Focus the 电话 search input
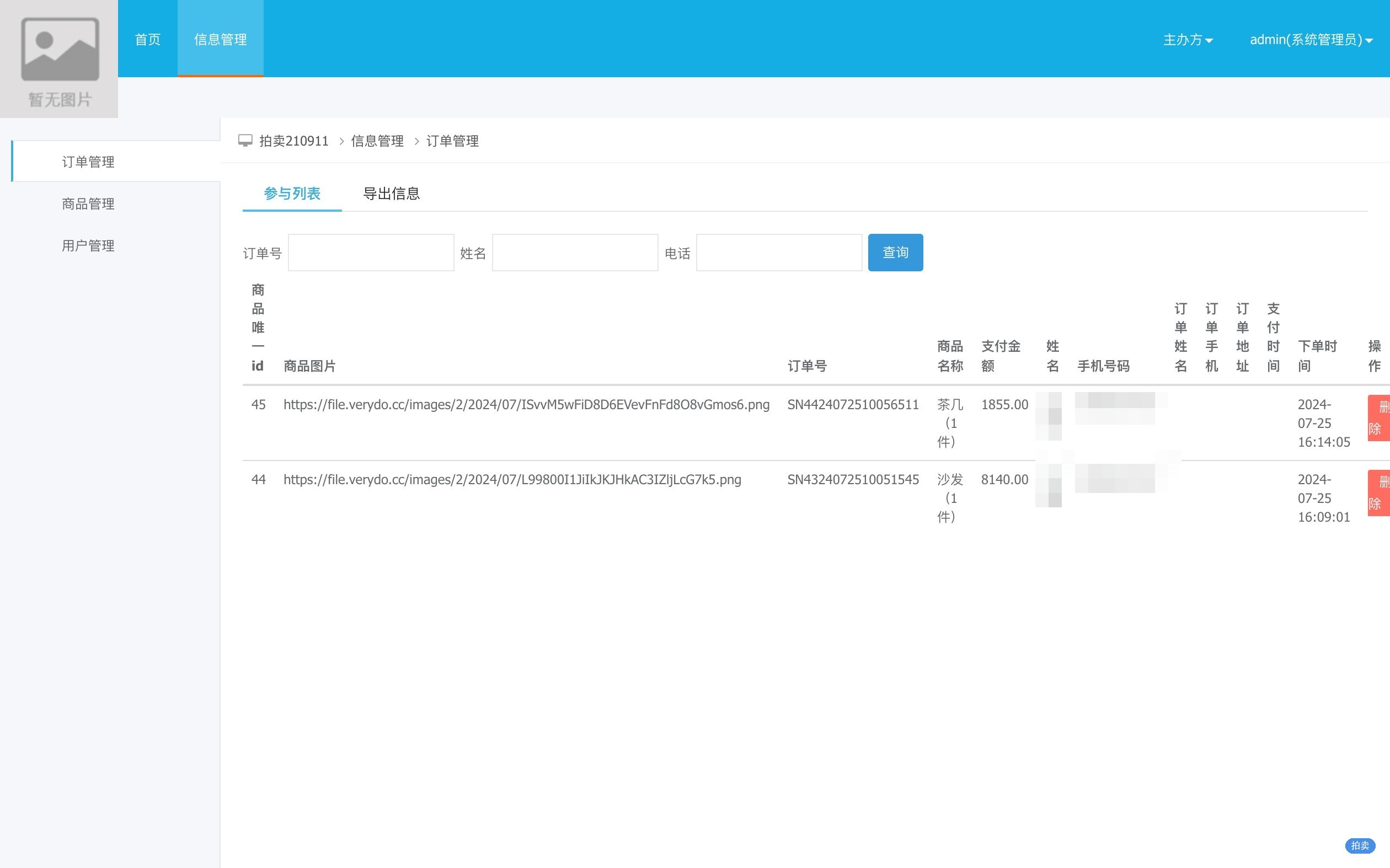This screenshot has width=1390, height=868. [779, 253]
